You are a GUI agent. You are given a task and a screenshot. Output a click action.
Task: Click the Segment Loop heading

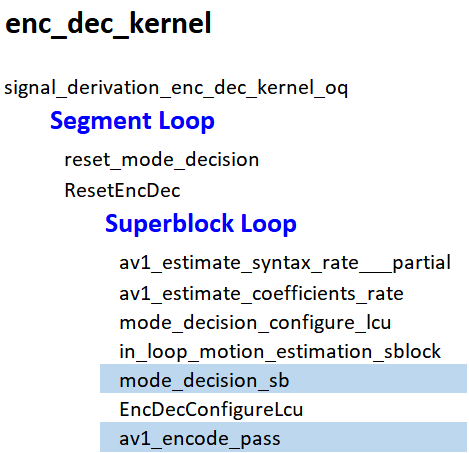coord(132,121)
